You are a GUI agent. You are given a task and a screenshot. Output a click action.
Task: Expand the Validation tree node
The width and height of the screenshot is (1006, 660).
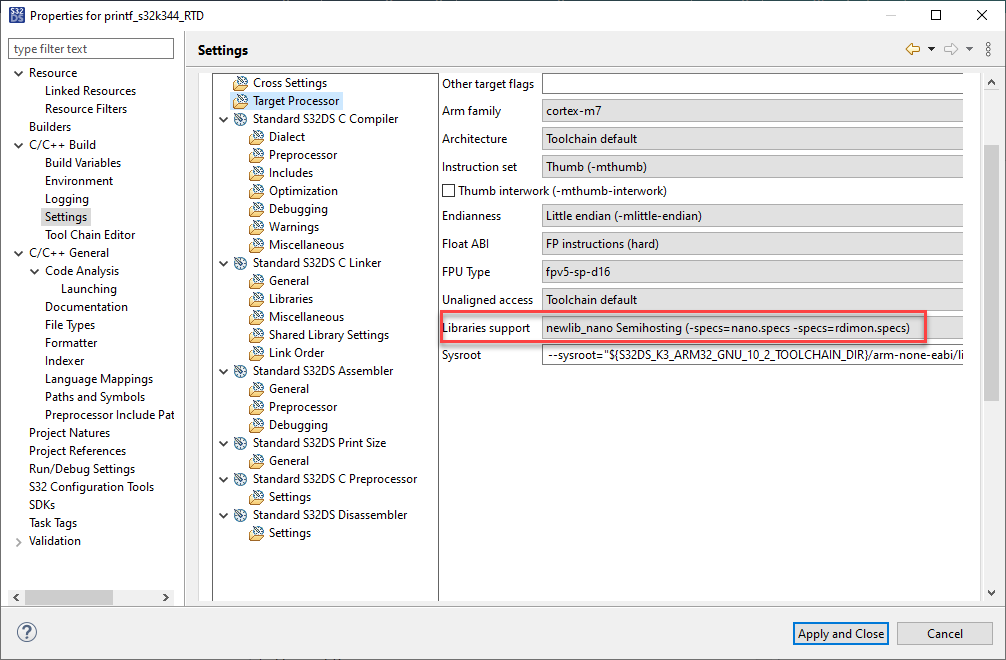pos(19,541)
